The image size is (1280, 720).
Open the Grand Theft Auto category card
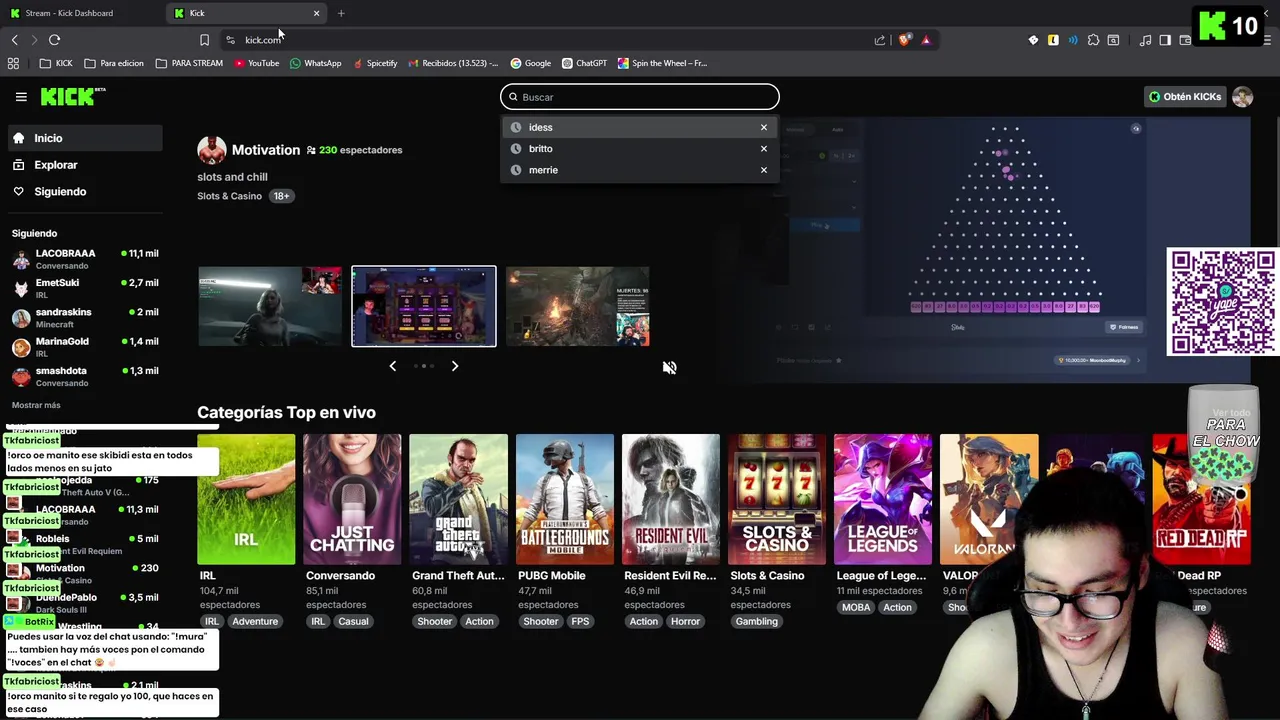[x=458, y=499]
